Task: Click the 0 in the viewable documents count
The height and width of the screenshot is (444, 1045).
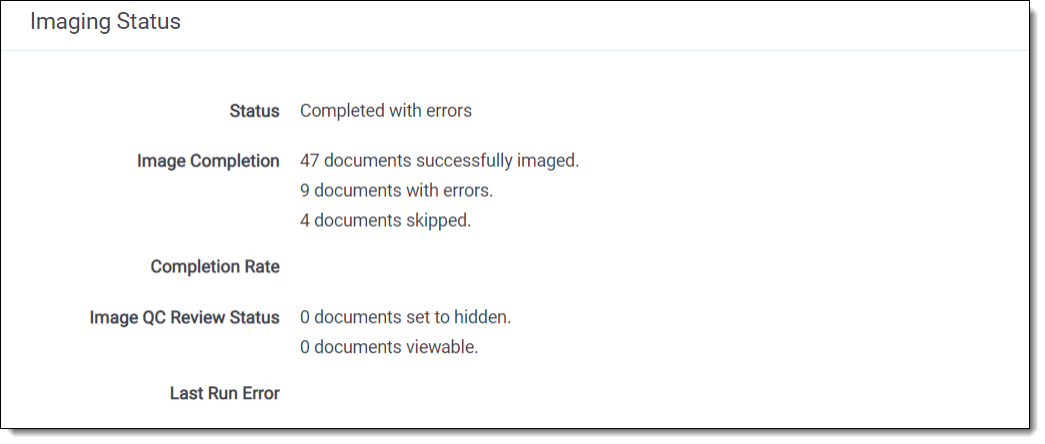Action: pyautogui.click(x=305, y=347)
